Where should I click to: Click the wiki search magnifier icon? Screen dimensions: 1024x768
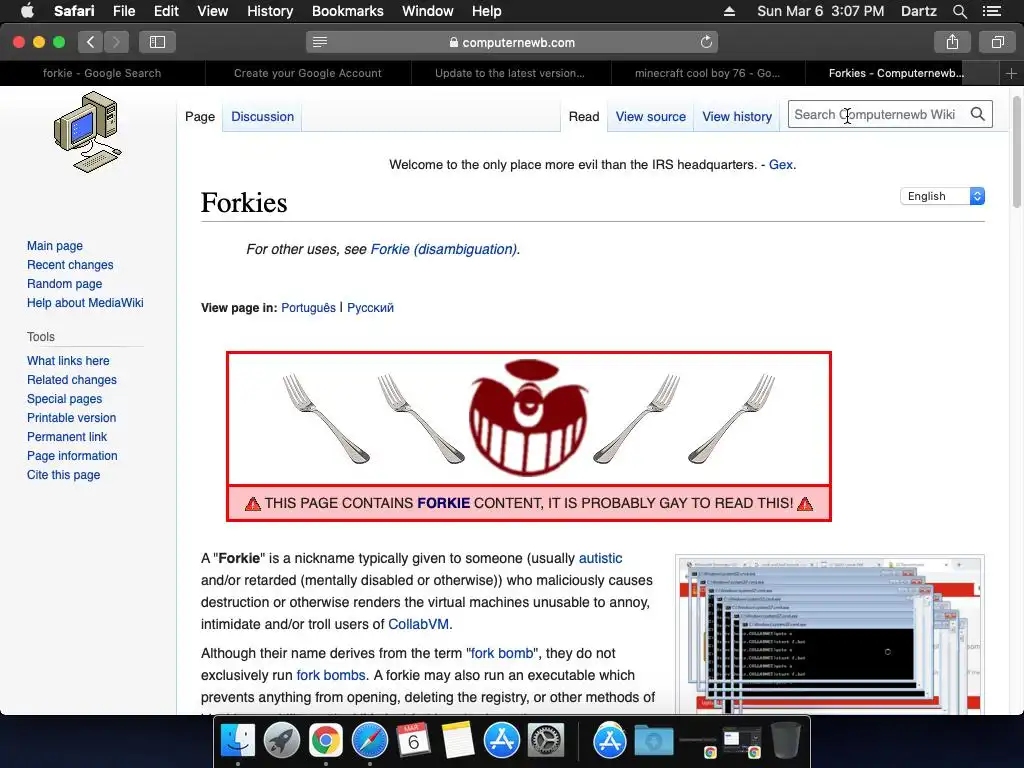978,114
